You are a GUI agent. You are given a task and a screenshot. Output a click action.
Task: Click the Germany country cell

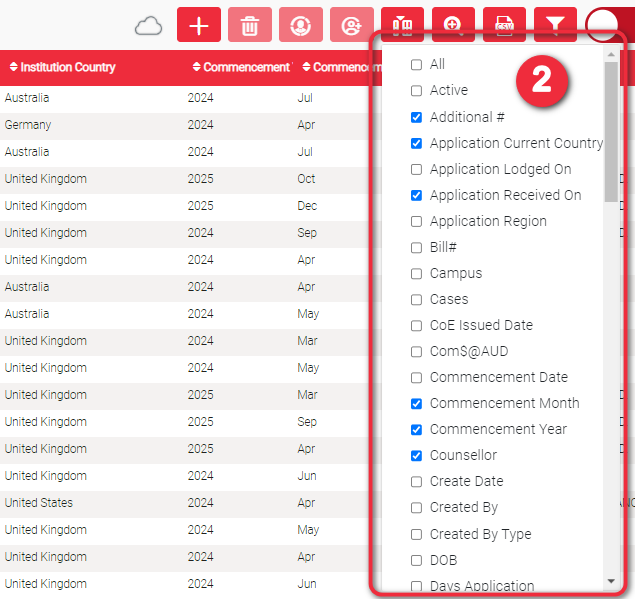28,125
